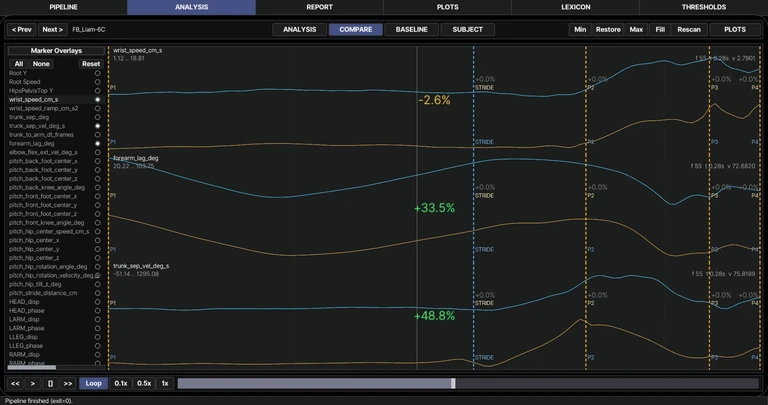The image size is (768, 405).
Task: Click the Max button
Action: pyautogui.click(x=636, y=29)
